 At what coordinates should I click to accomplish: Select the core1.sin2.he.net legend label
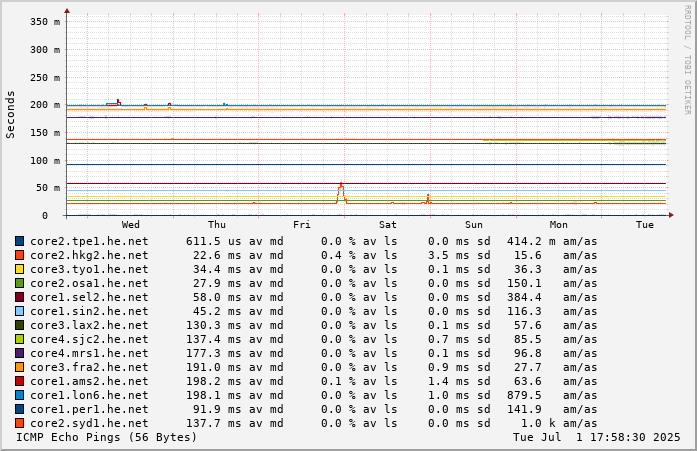tap(89, 311)
